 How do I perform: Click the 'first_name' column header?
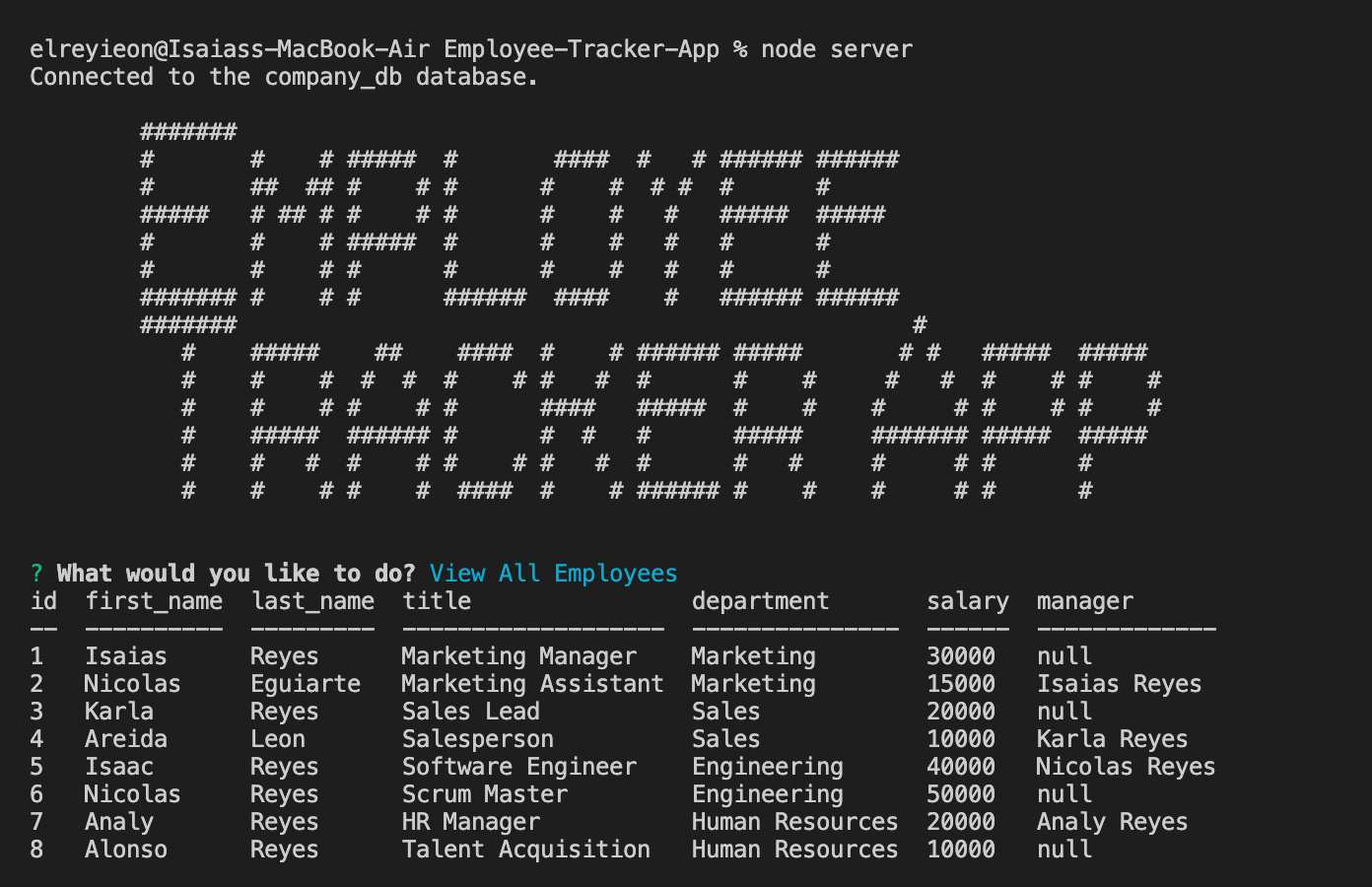(x=154, y=601)
